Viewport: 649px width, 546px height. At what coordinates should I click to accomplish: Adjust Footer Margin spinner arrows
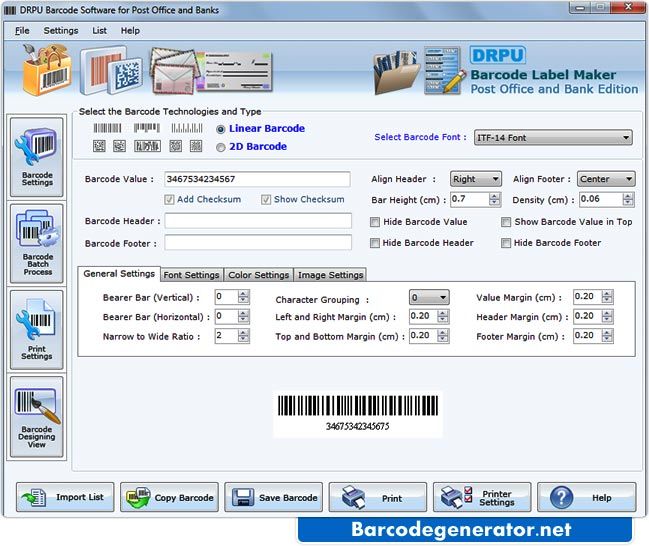click(x=607, y=336)
